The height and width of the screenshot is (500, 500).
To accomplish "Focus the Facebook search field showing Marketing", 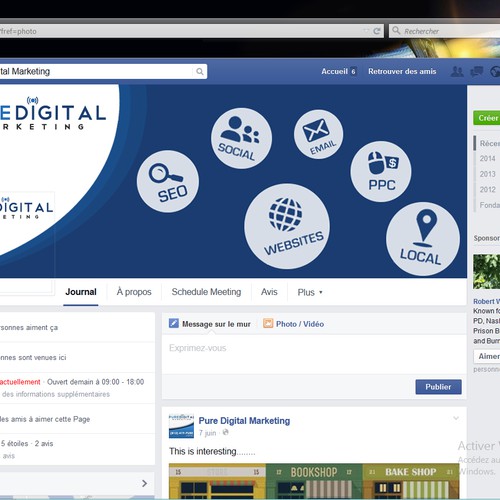I will [x=97, y=72].
